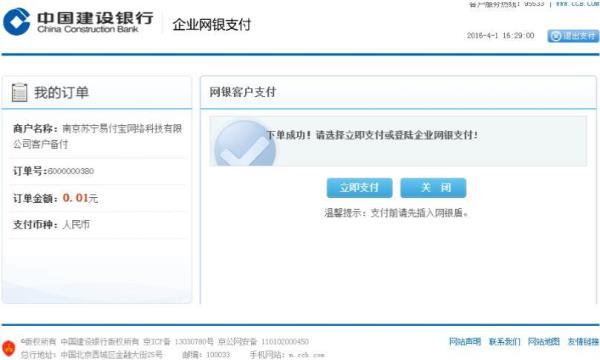Click the 退出支付 button

573,36
